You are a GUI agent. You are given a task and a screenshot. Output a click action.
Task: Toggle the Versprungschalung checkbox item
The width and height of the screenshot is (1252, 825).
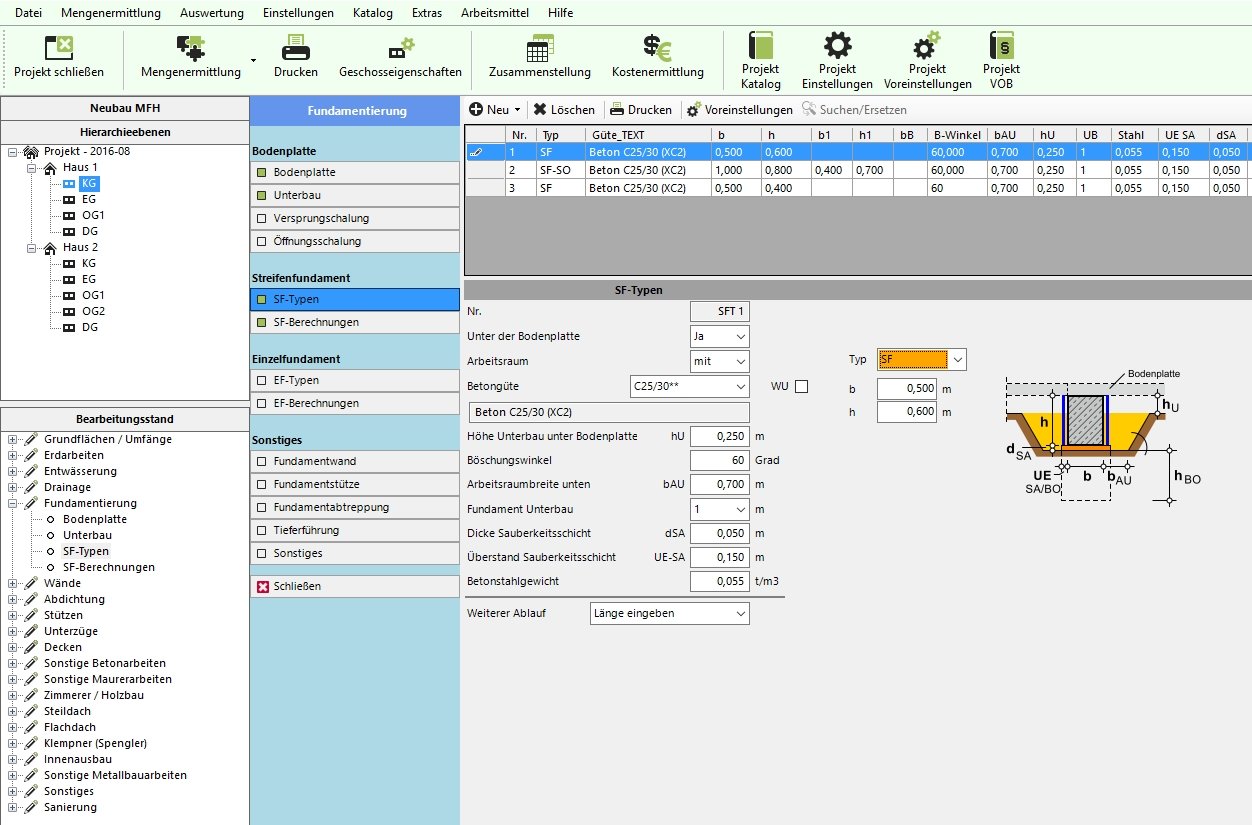coord(263,218)
